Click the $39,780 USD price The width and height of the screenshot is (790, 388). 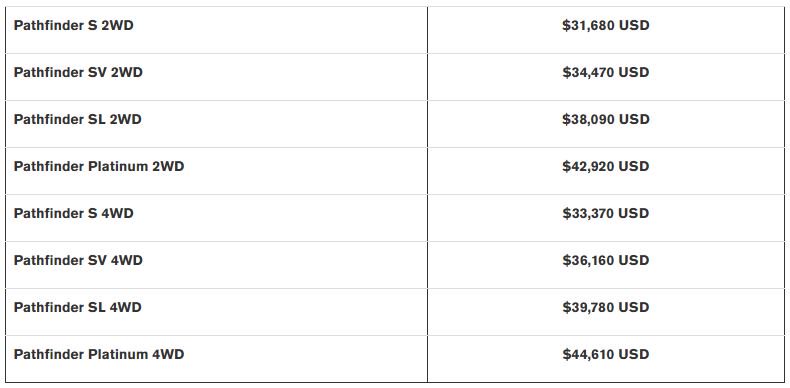(x=606, y=307)
